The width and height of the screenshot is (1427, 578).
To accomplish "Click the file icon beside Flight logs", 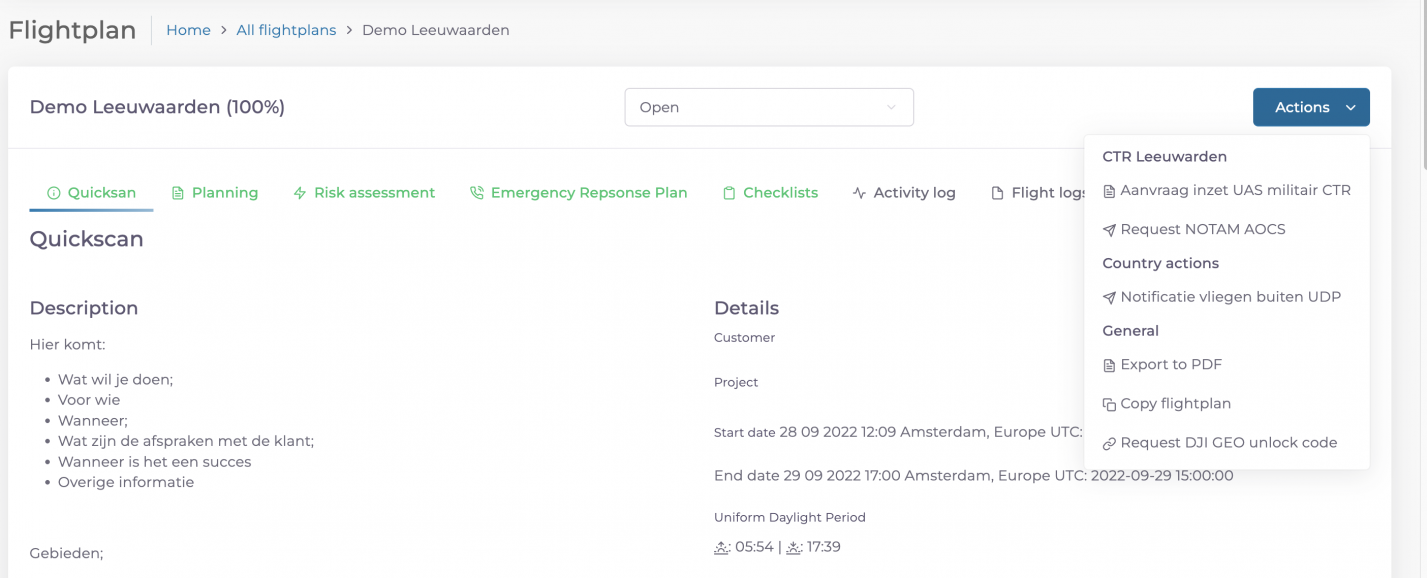I will 997,193.
